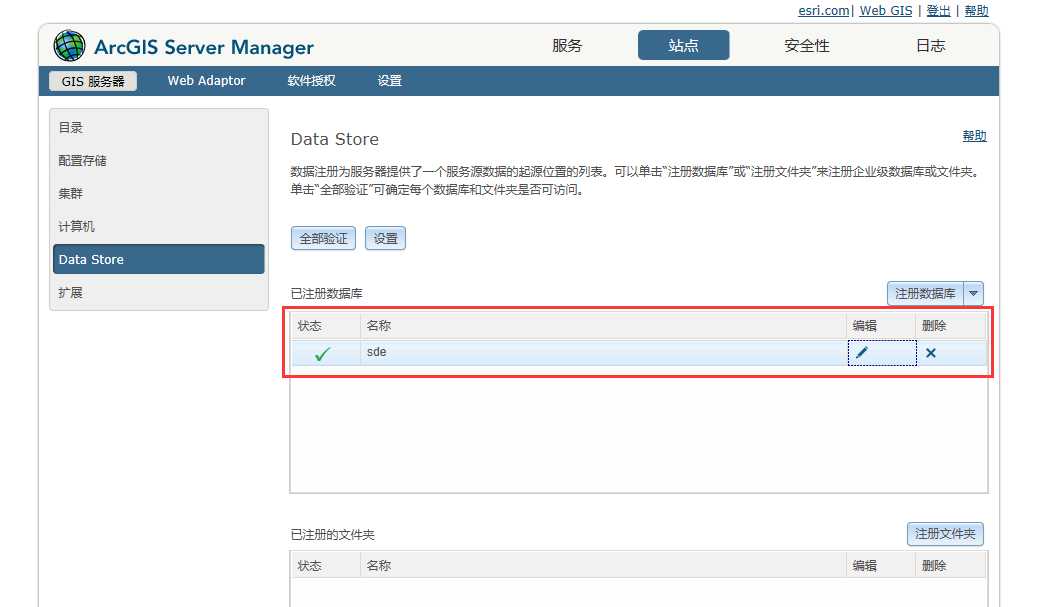
Task: Switch to the 日志 tab
Action: (x=931, y=46)
